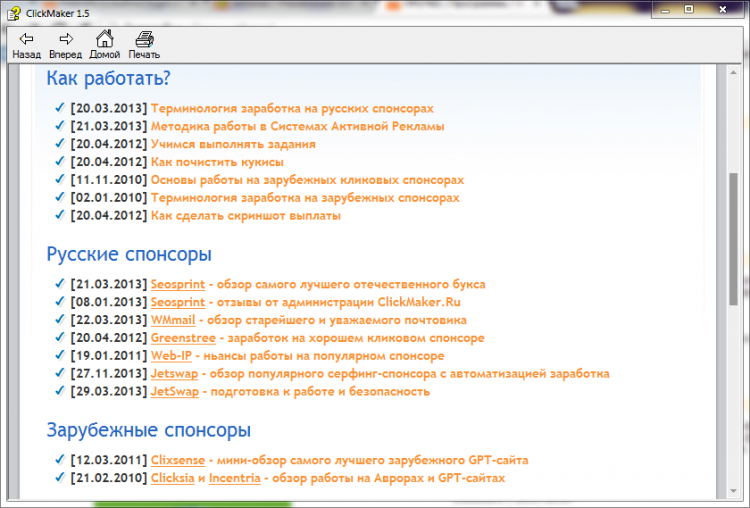Open the WMmail review link
This screenshot has width=750, height=508.
tap(173, 320)
